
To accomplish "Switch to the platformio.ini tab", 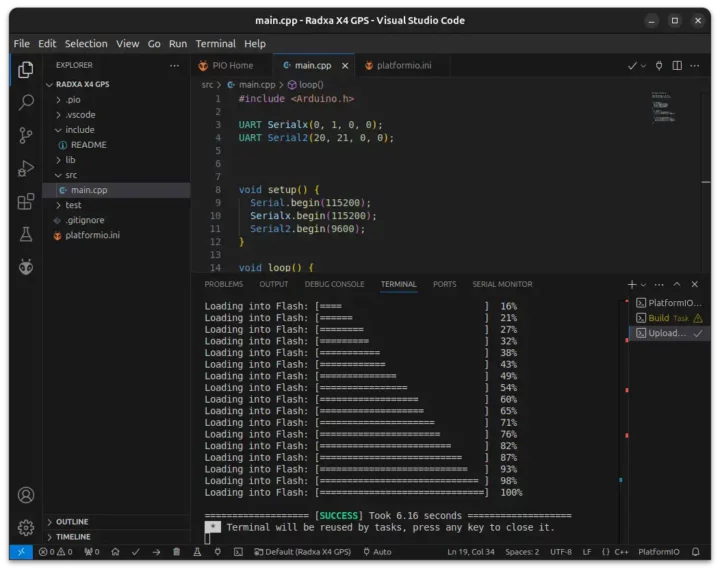I will click(x=404, y=66).
